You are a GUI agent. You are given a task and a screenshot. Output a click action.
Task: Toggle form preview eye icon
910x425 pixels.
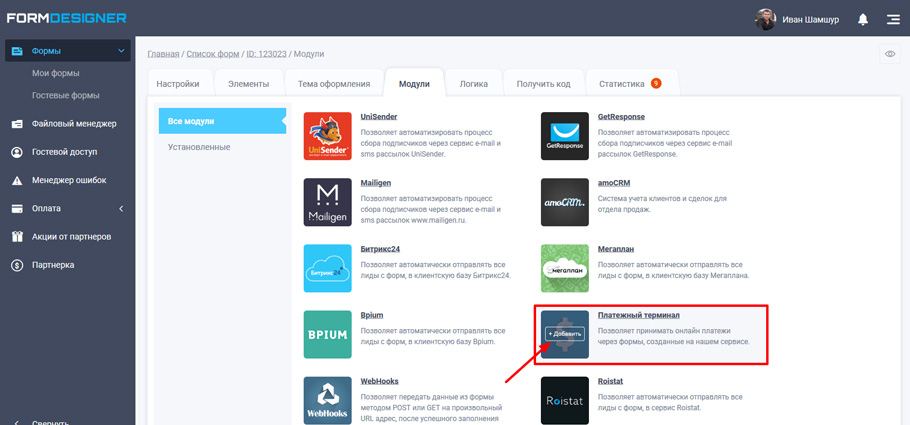[x=889, y=54]
